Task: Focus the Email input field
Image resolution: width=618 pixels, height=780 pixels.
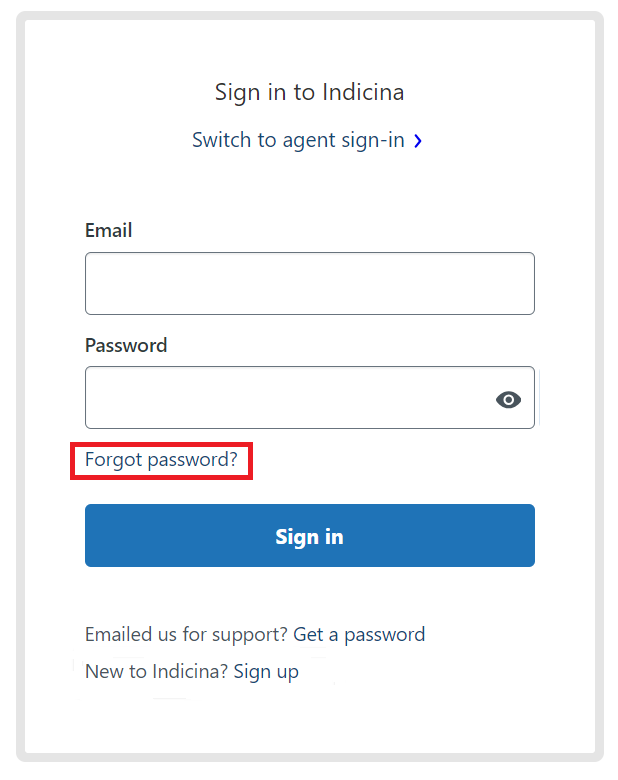Action: pyautogui.click(x=309, y=284)
